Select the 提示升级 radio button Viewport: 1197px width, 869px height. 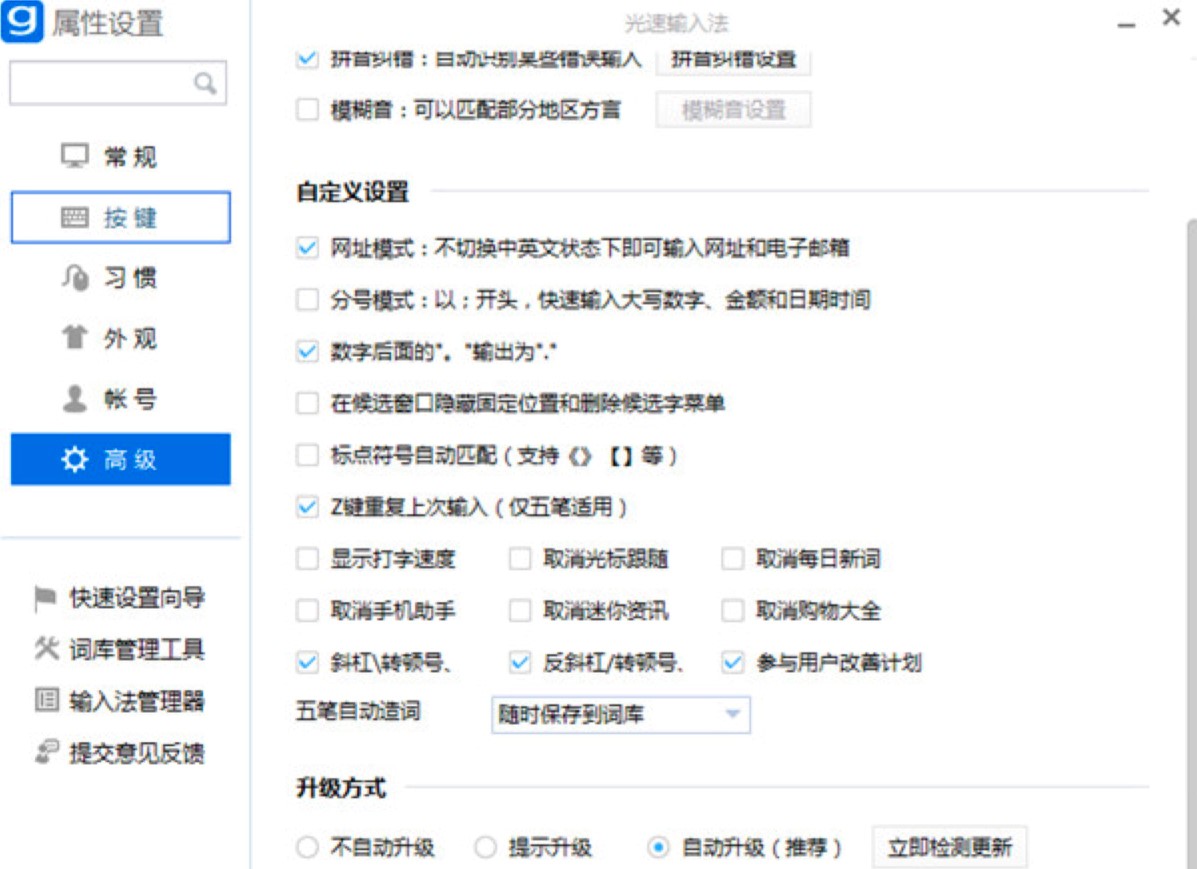point(486,847)
